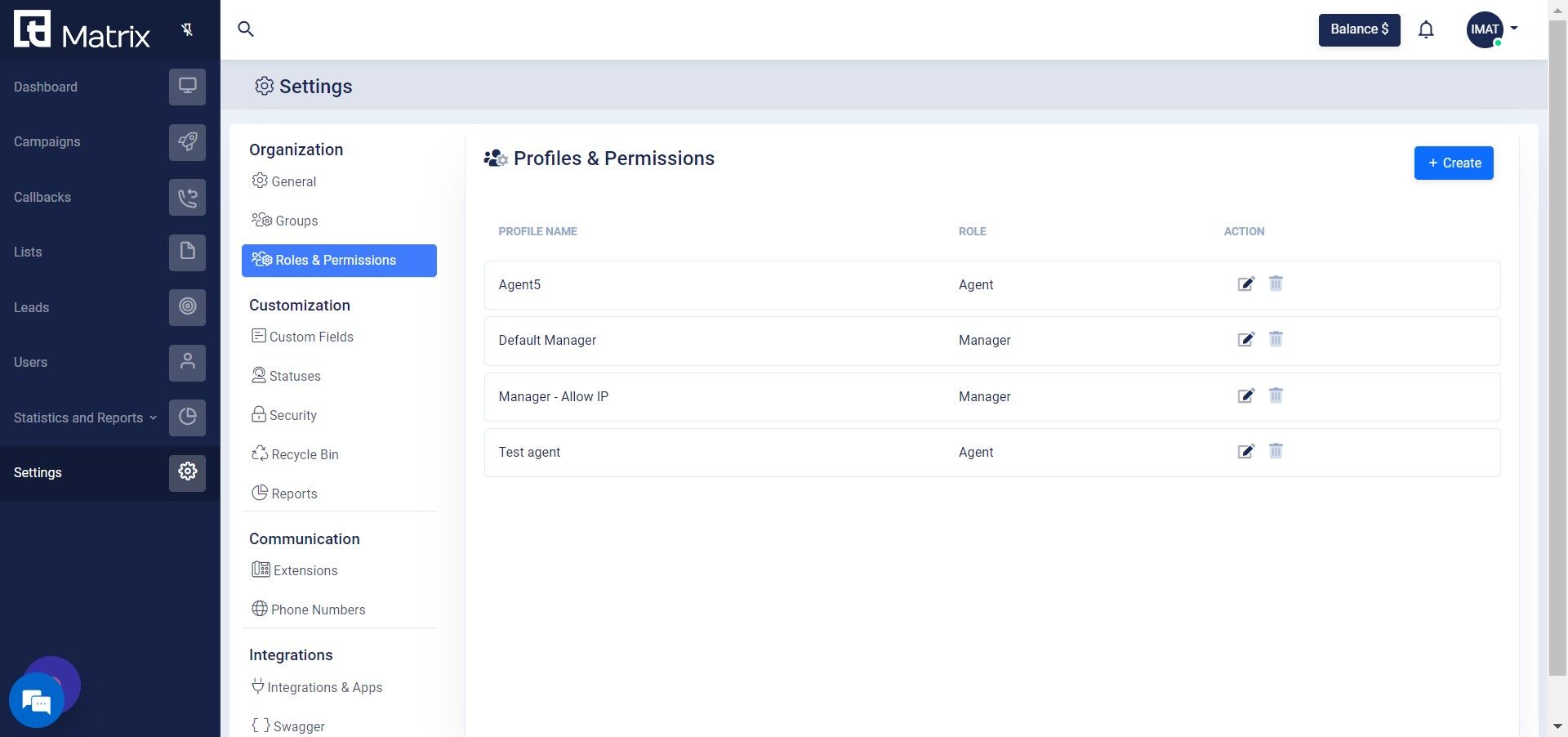Click the page vertical scrollbar
1568x737 pixels.
(x=1557, y=351)
